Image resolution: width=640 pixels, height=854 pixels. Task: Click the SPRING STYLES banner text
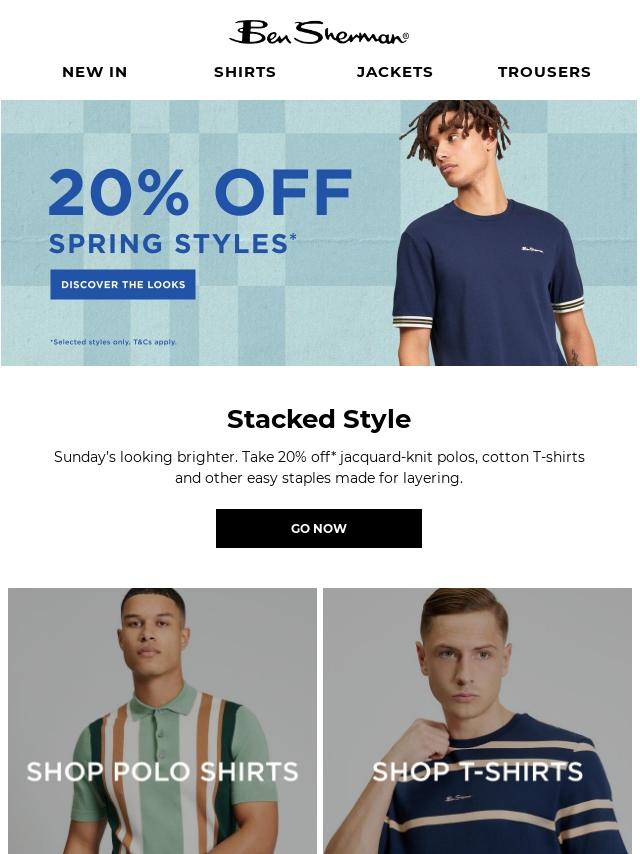(173, 243)
